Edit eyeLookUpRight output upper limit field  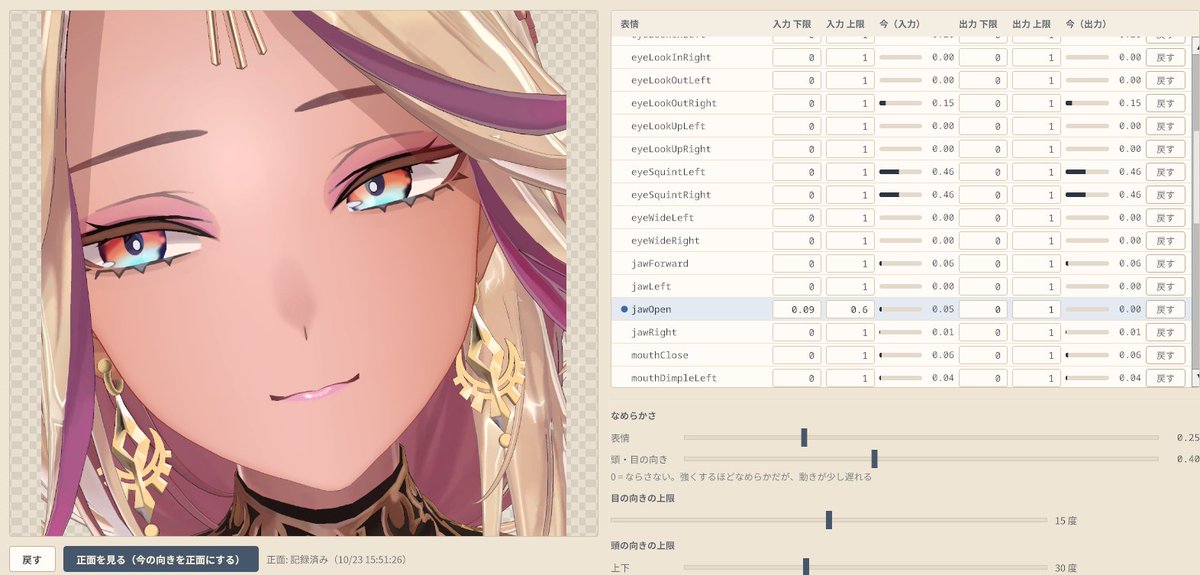[1036, 149]
